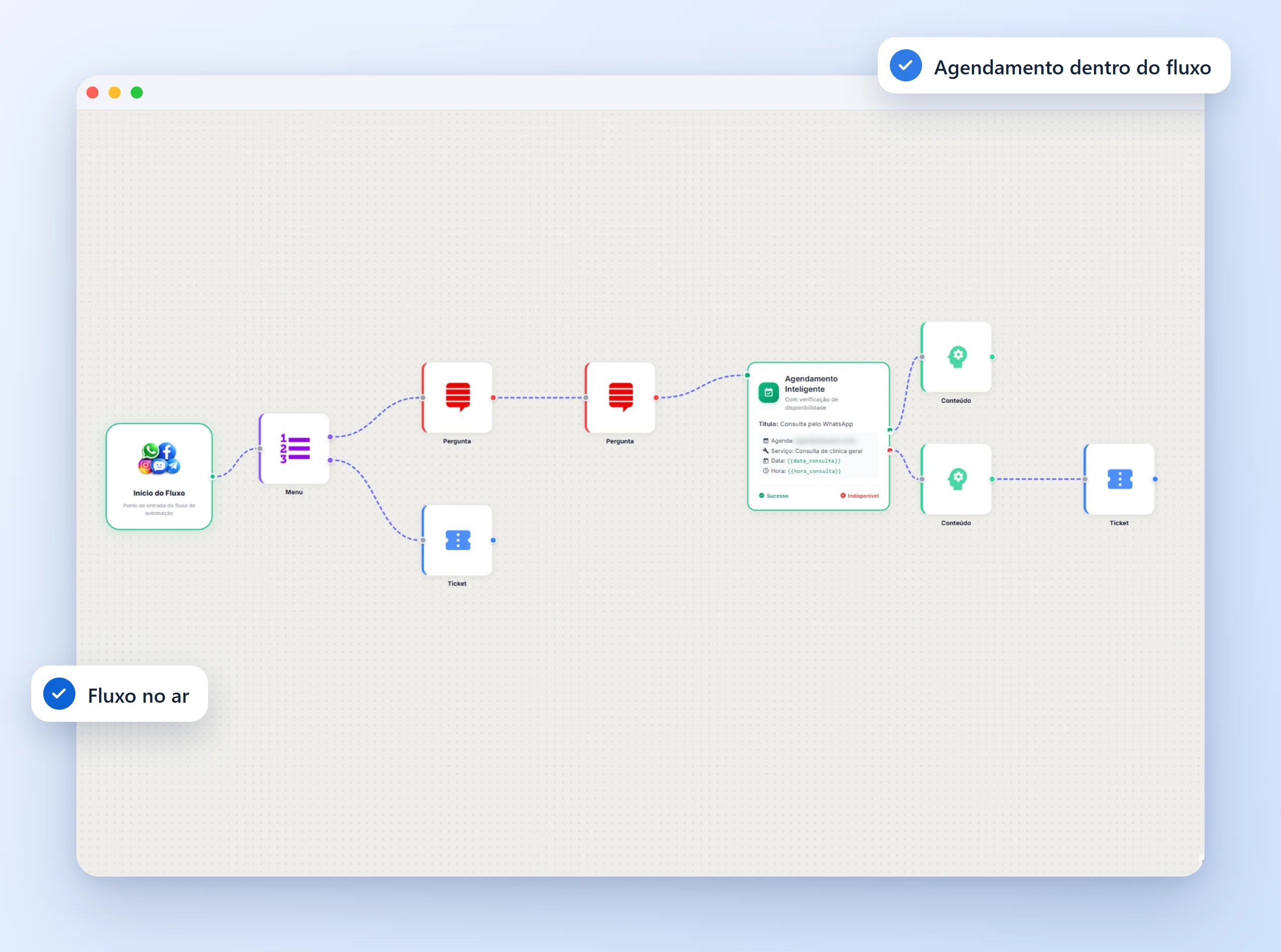Click the red Indisponível icon

[843, 496]
